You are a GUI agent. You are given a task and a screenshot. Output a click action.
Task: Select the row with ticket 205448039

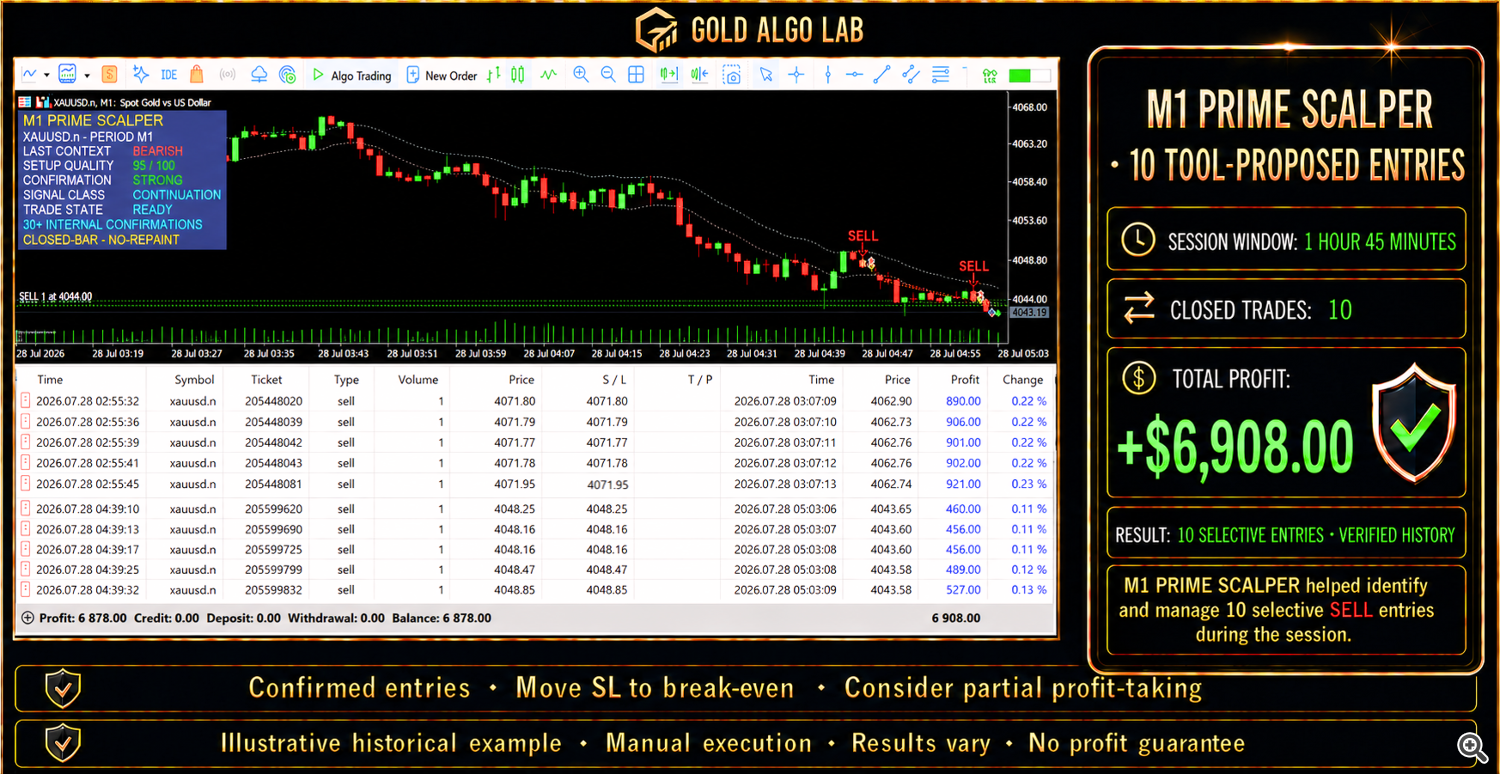coord(535,422)
